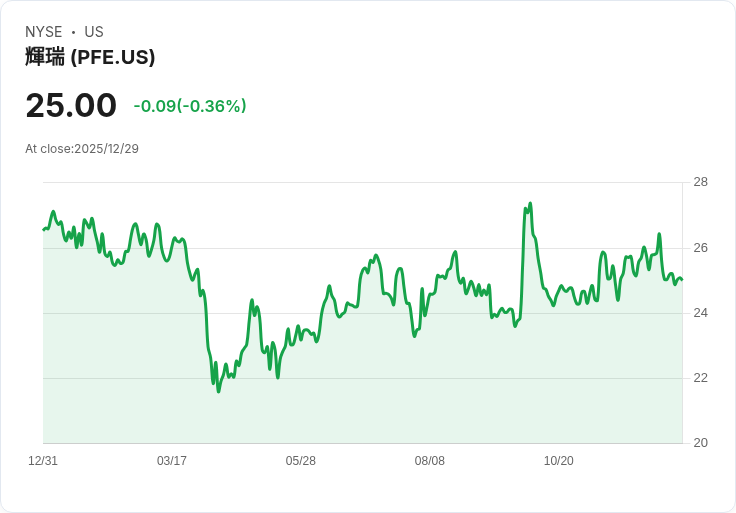Click the 05/28 date on the x-axis

coord(300,460)
